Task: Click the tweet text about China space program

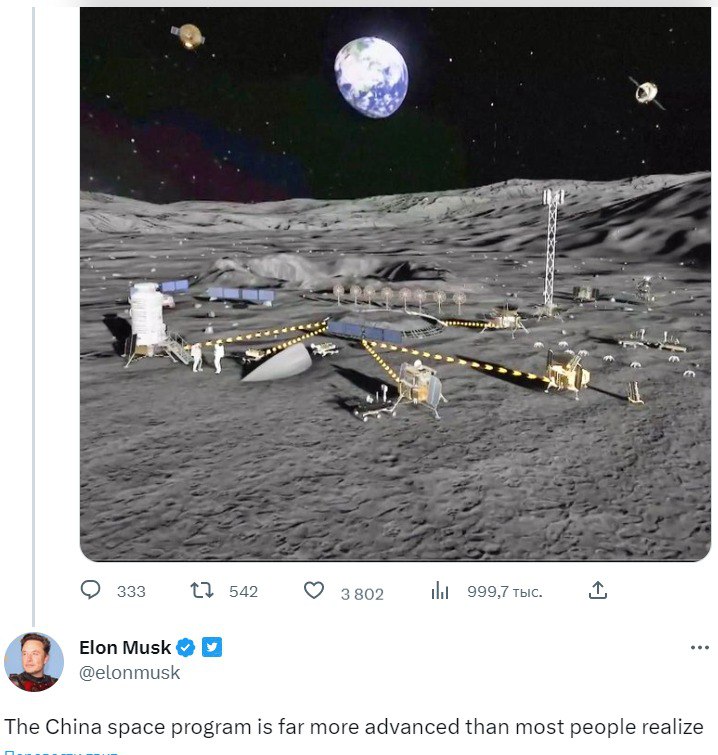Action: coord(354,726)
